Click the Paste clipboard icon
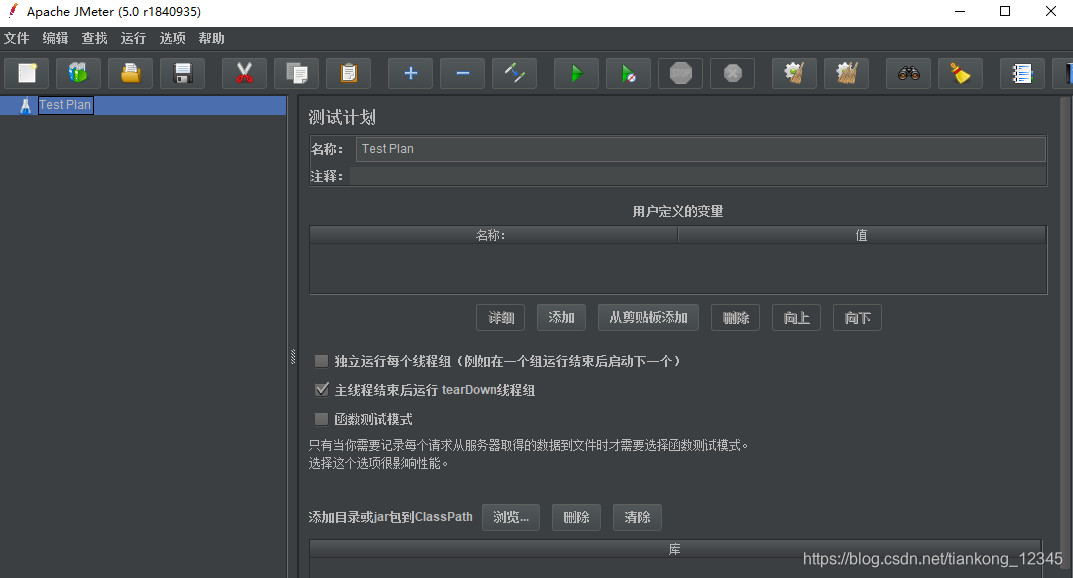 (x=348, y=73)
